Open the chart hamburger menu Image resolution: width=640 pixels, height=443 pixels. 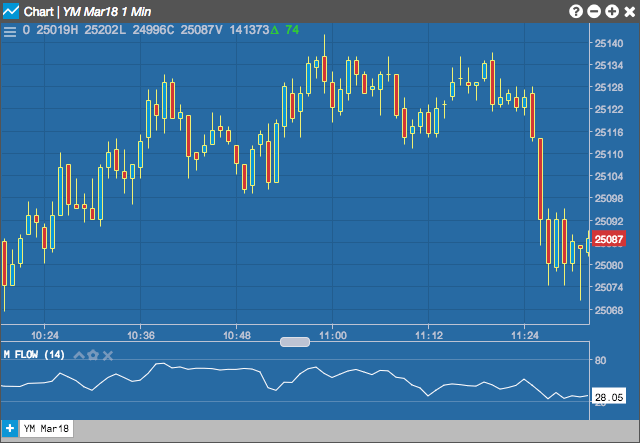pos(10,31)
